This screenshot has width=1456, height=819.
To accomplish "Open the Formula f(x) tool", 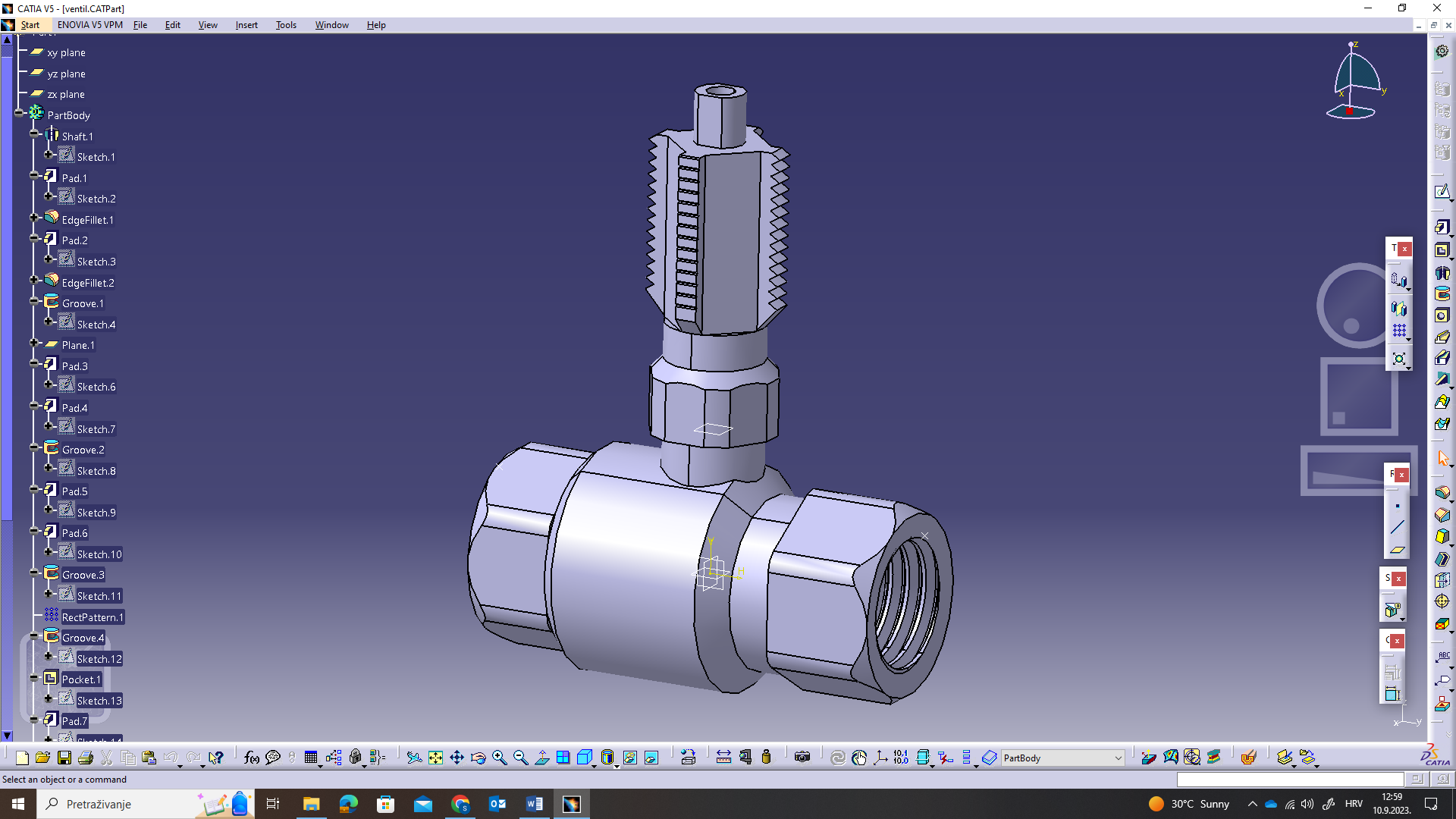I will pos(252,758).
